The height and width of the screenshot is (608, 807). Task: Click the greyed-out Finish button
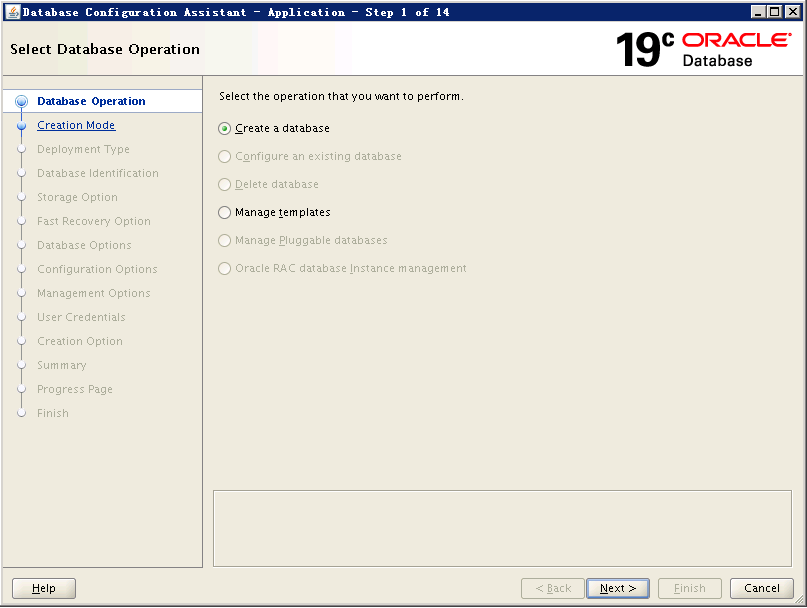tap(690, 588)
